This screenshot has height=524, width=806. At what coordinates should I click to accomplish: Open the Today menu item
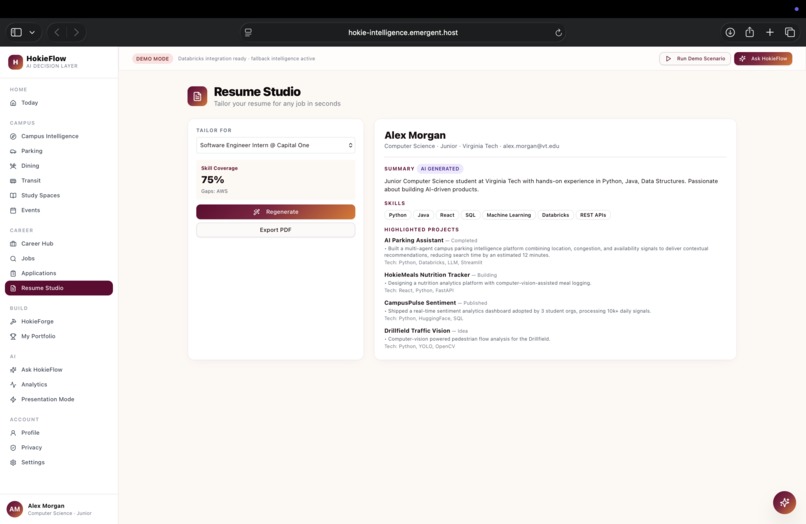coord(59,103)
